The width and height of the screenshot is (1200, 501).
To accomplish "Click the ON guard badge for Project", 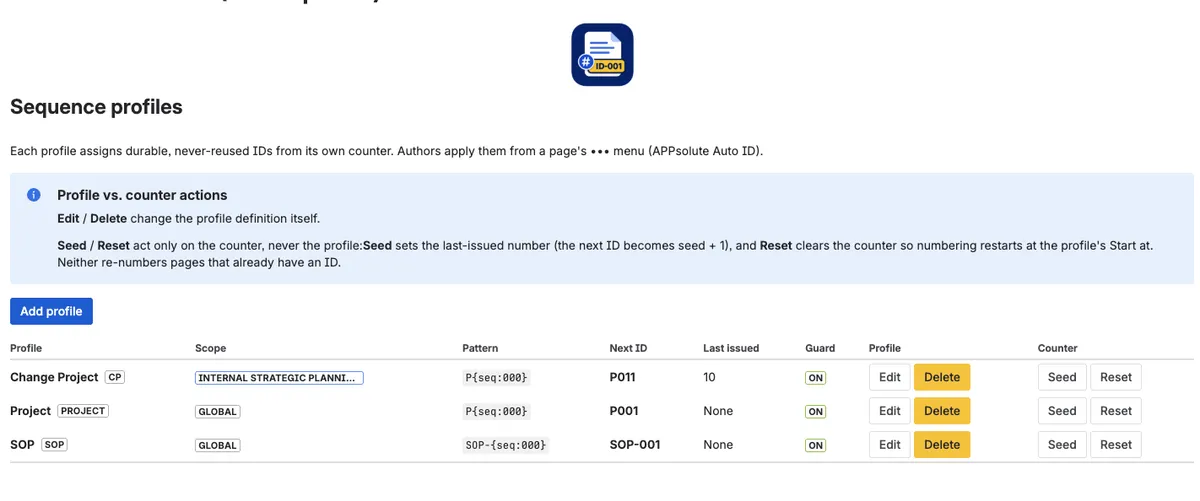I will [816, 412].
